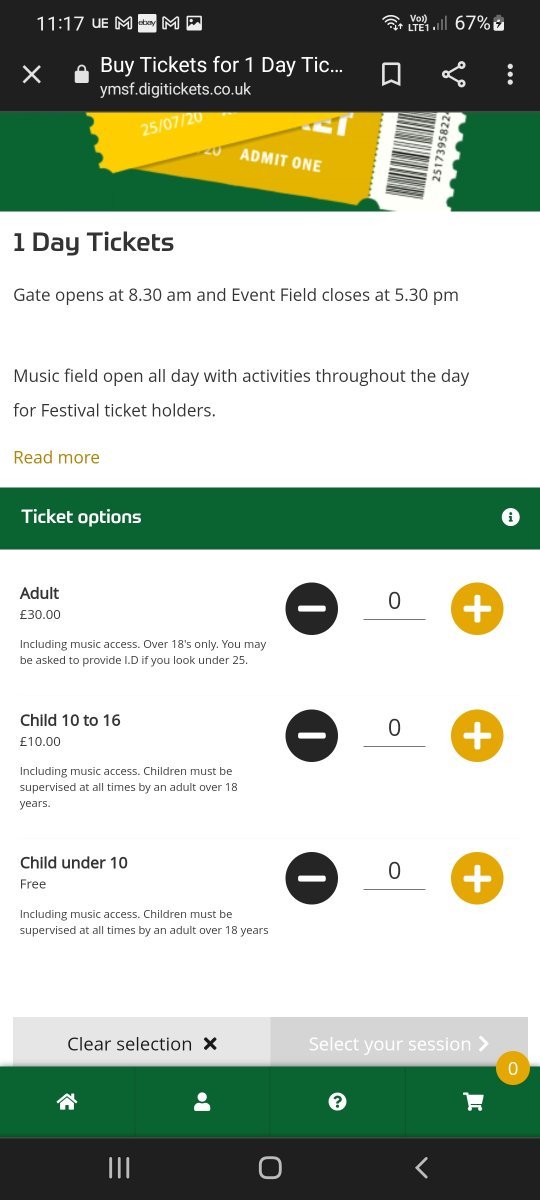Viewport: 540px width, 1200px height.
Task: Decrease the Child under 10 quantity
Action: point(312,879)
